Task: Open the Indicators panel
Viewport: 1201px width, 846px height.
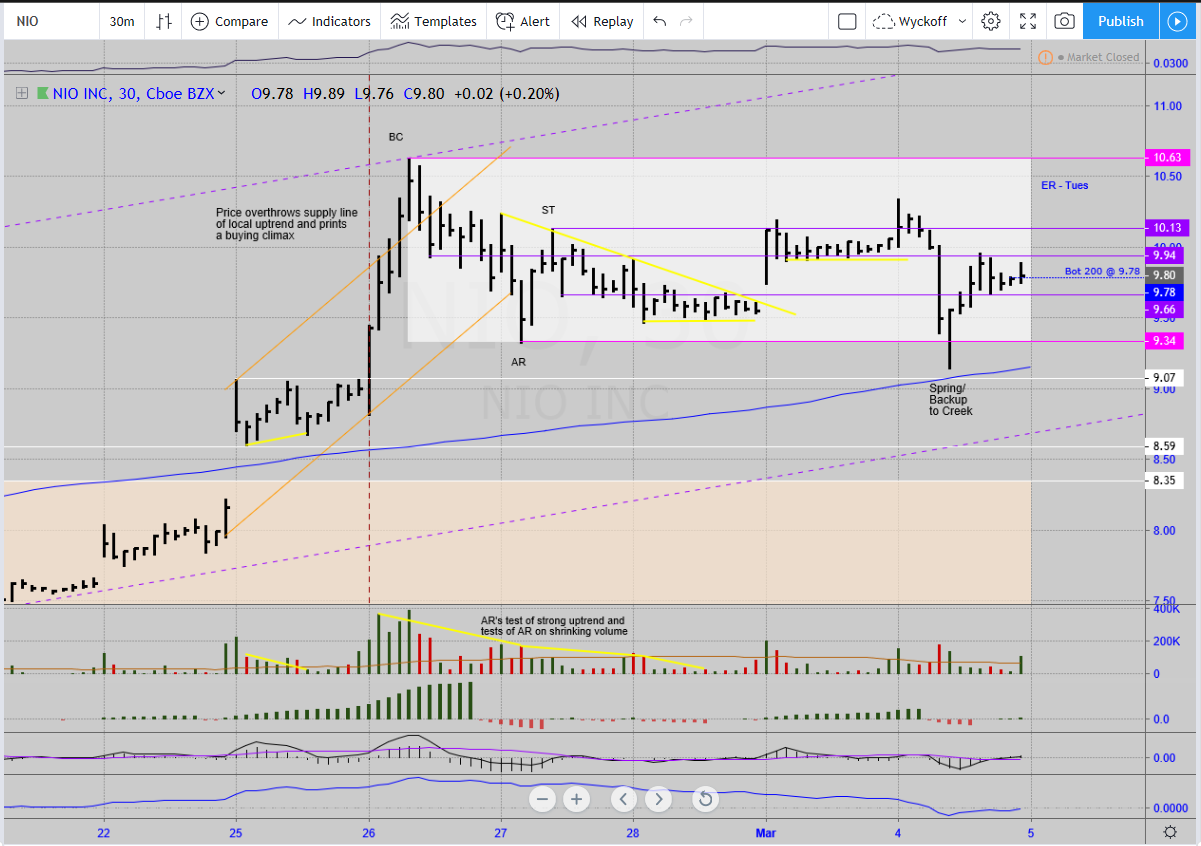Action: (329, 21)
